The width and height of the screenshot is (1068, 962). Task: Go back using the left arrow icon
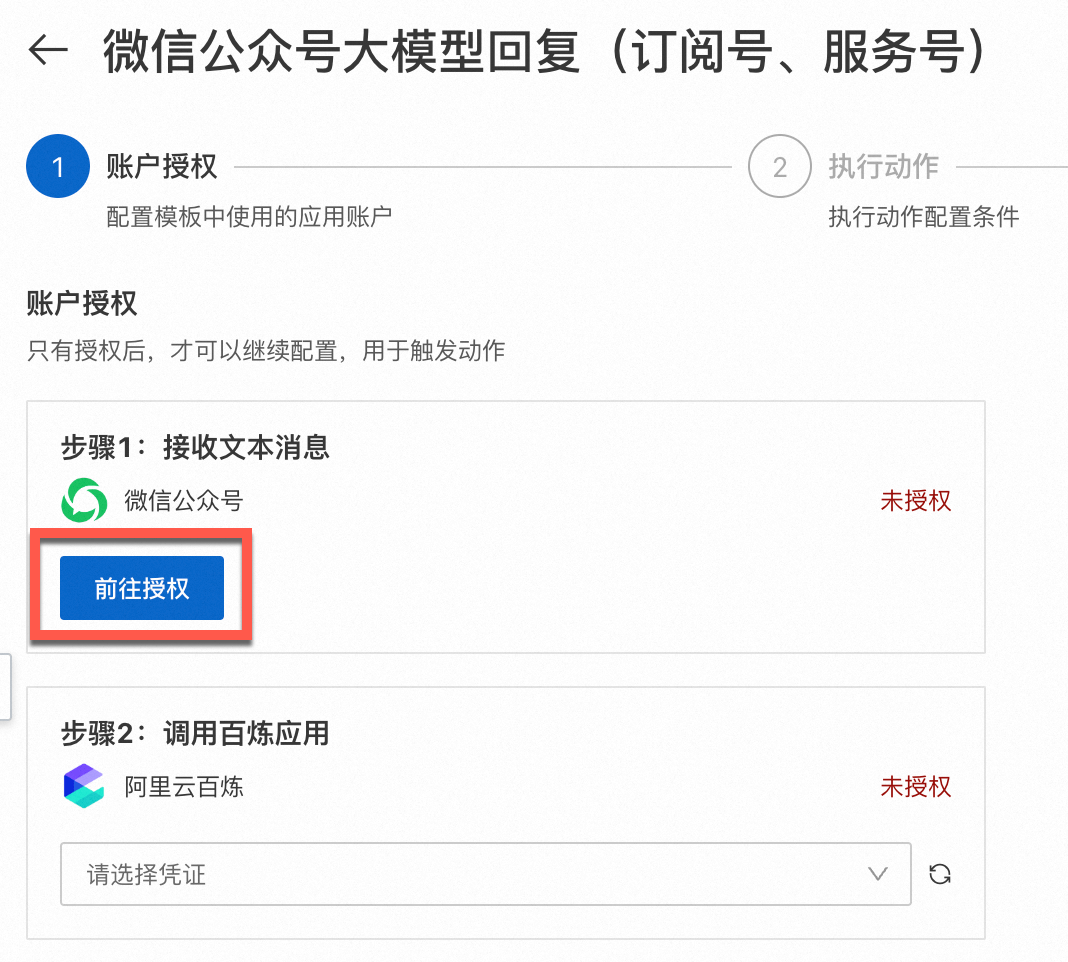[x=48, y=50]
